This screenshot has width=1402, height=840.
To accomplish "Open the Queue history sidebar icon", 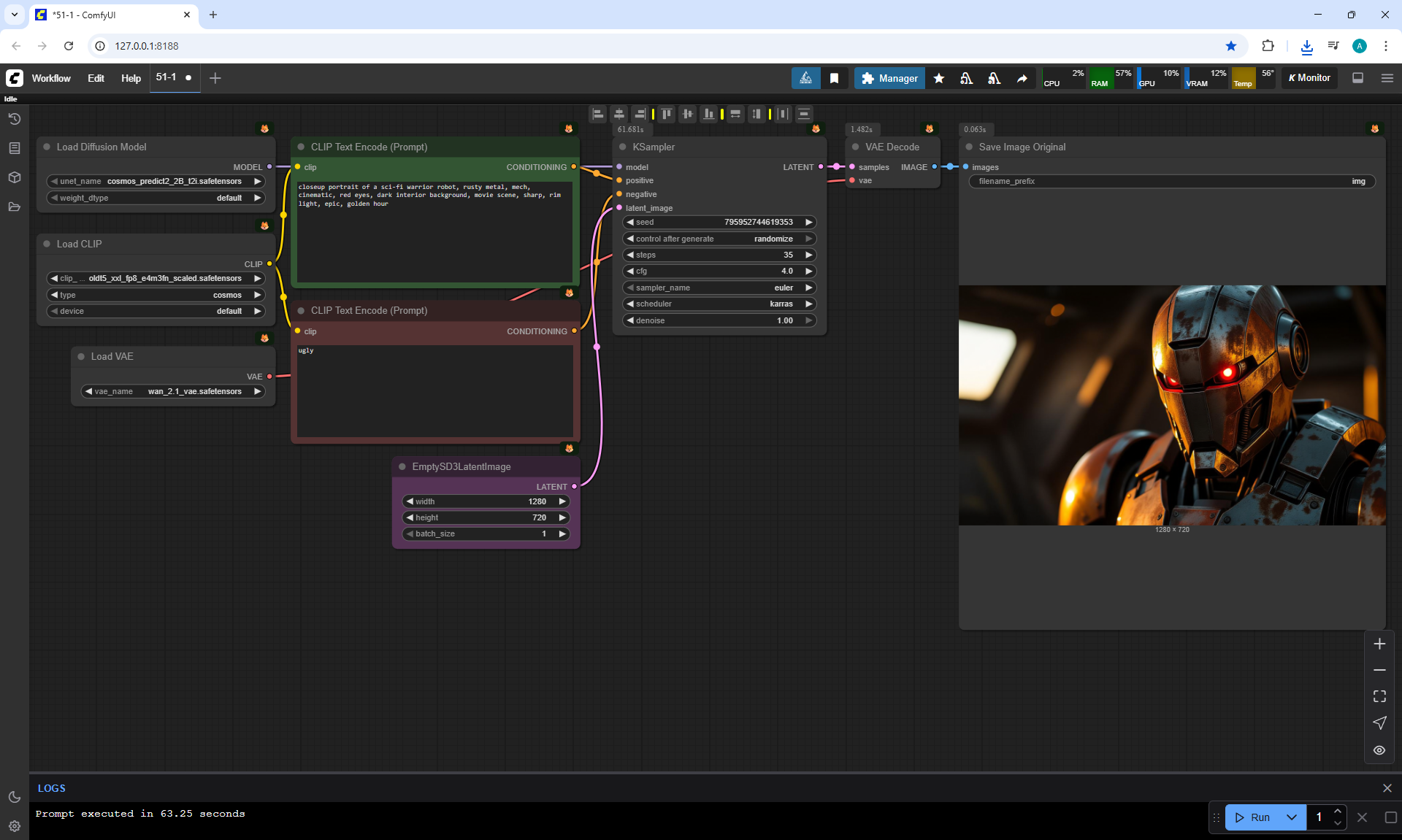I will [14, 119].
